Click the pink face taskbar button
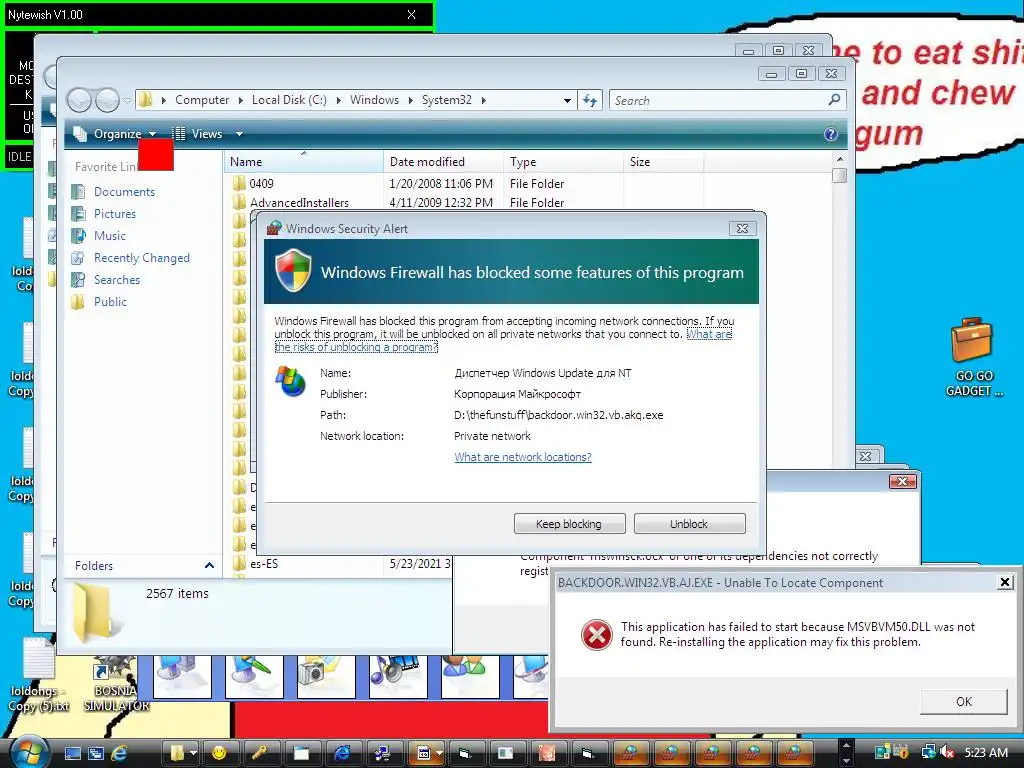 click(x=547, y=753)
